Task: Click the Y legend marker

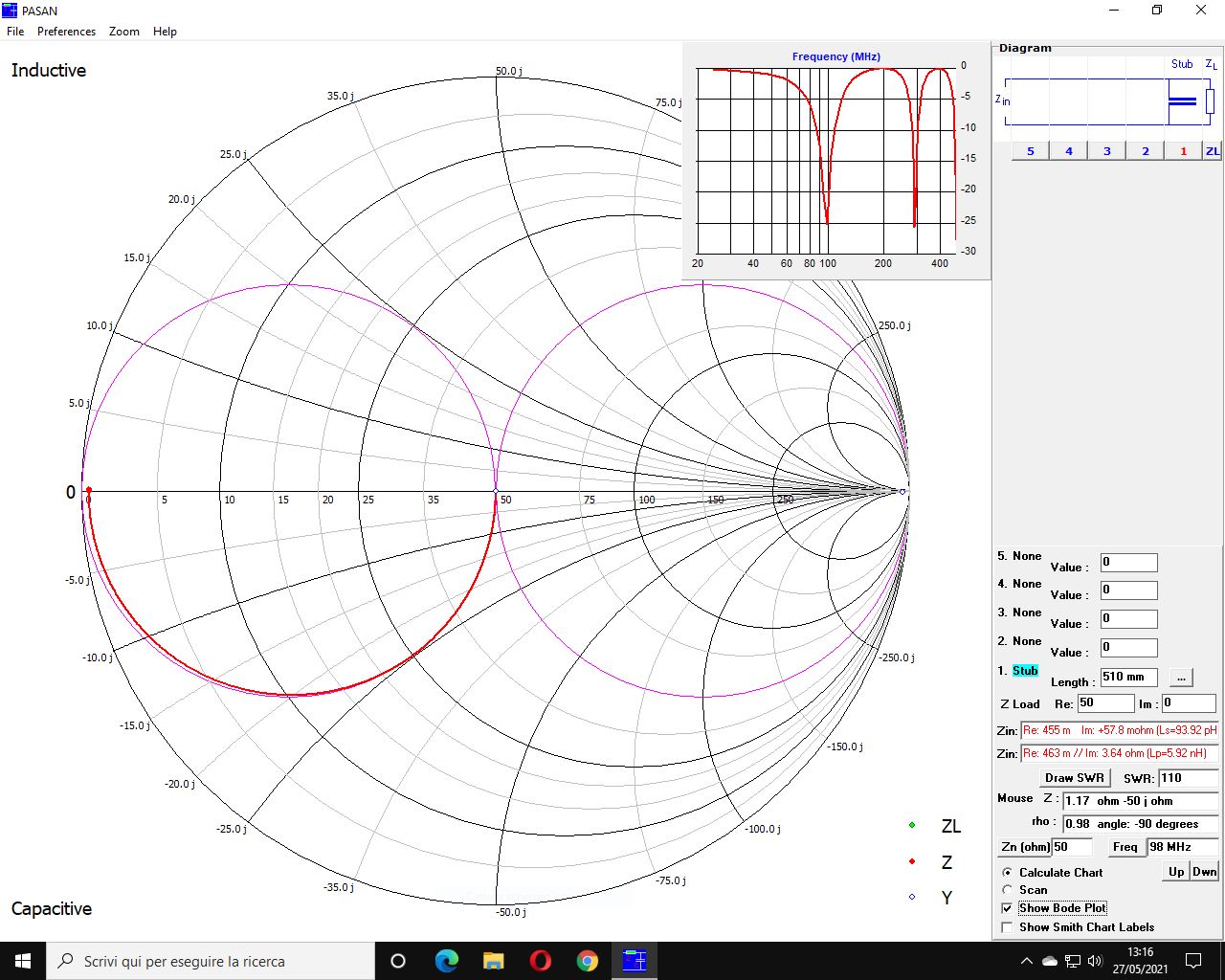Action: tap(912, 898)
